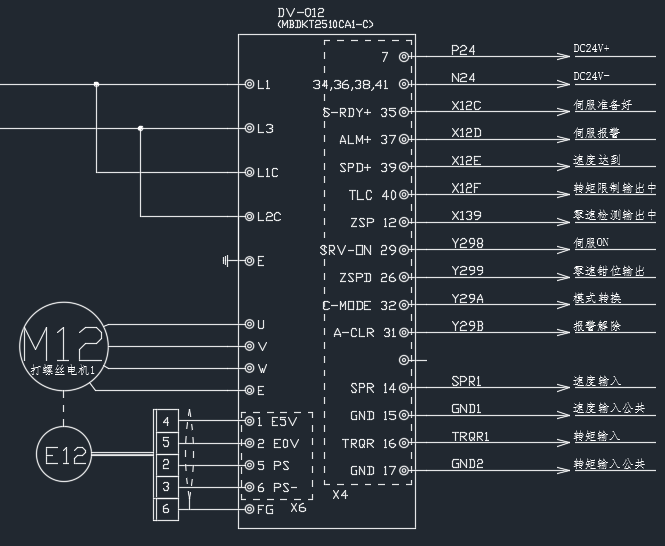The height and width of the screenshot is (546, 665).
Task: Select the P24 wire label
Action: coord(463,49)
